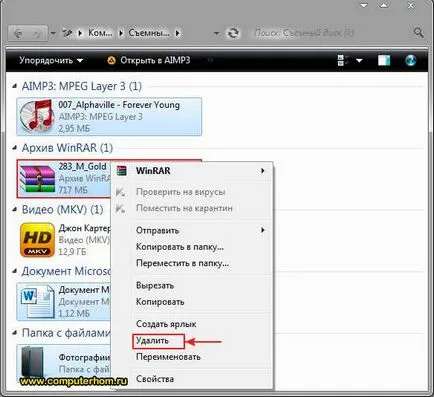Image resolution: width=434 pixels, height=397 pixels.
Task: Collapse Архив WinRAR group
Action: coord(14,148)
